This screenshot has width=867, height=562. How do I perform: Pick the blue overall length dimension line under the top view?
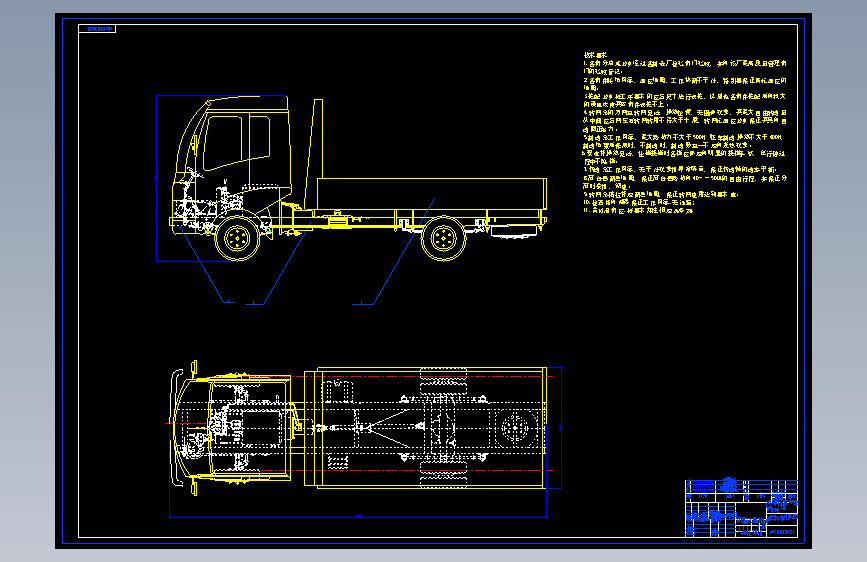coord(358,517)
